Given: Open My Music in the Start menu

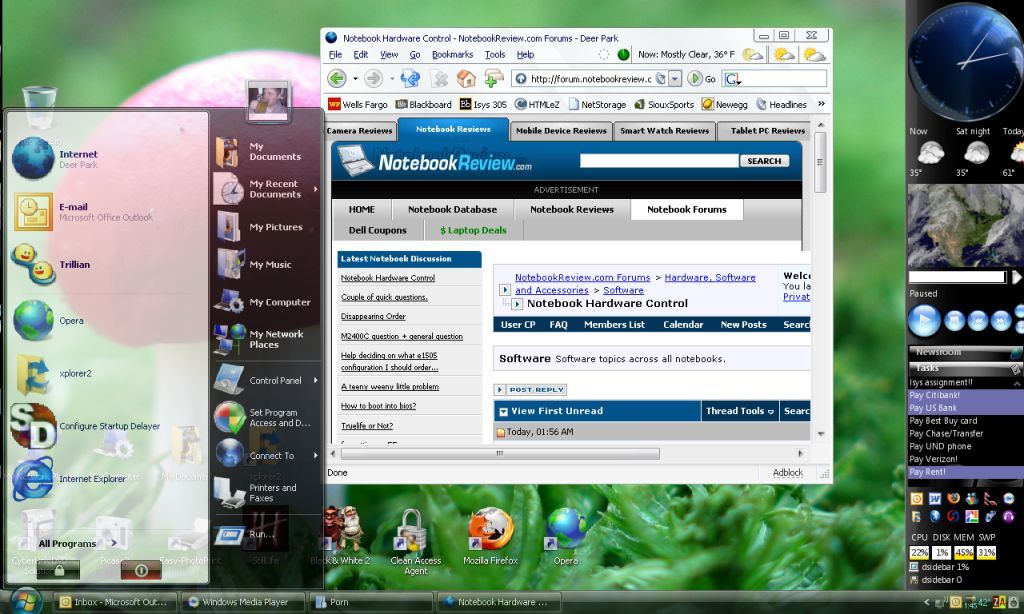Looking at the screenshot, I should point(254,265).
